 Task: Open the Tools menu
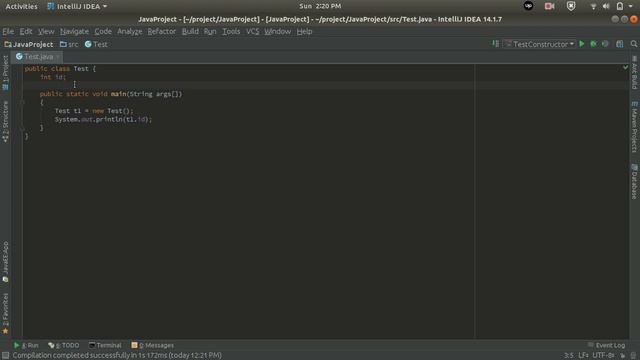click(x=231, y=31)
